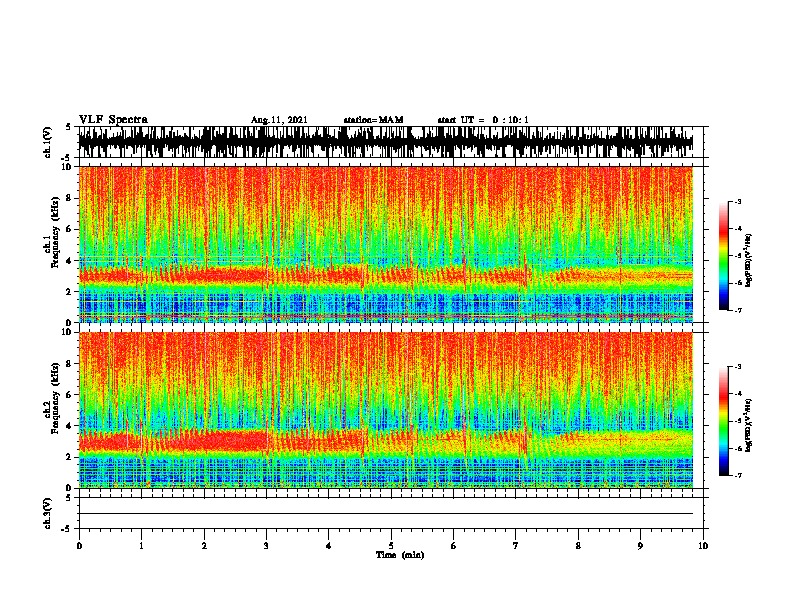Click '-3' label atop ch.1 color bar
The width and height of the screenshot is (792, 612).
click(737, 201)
